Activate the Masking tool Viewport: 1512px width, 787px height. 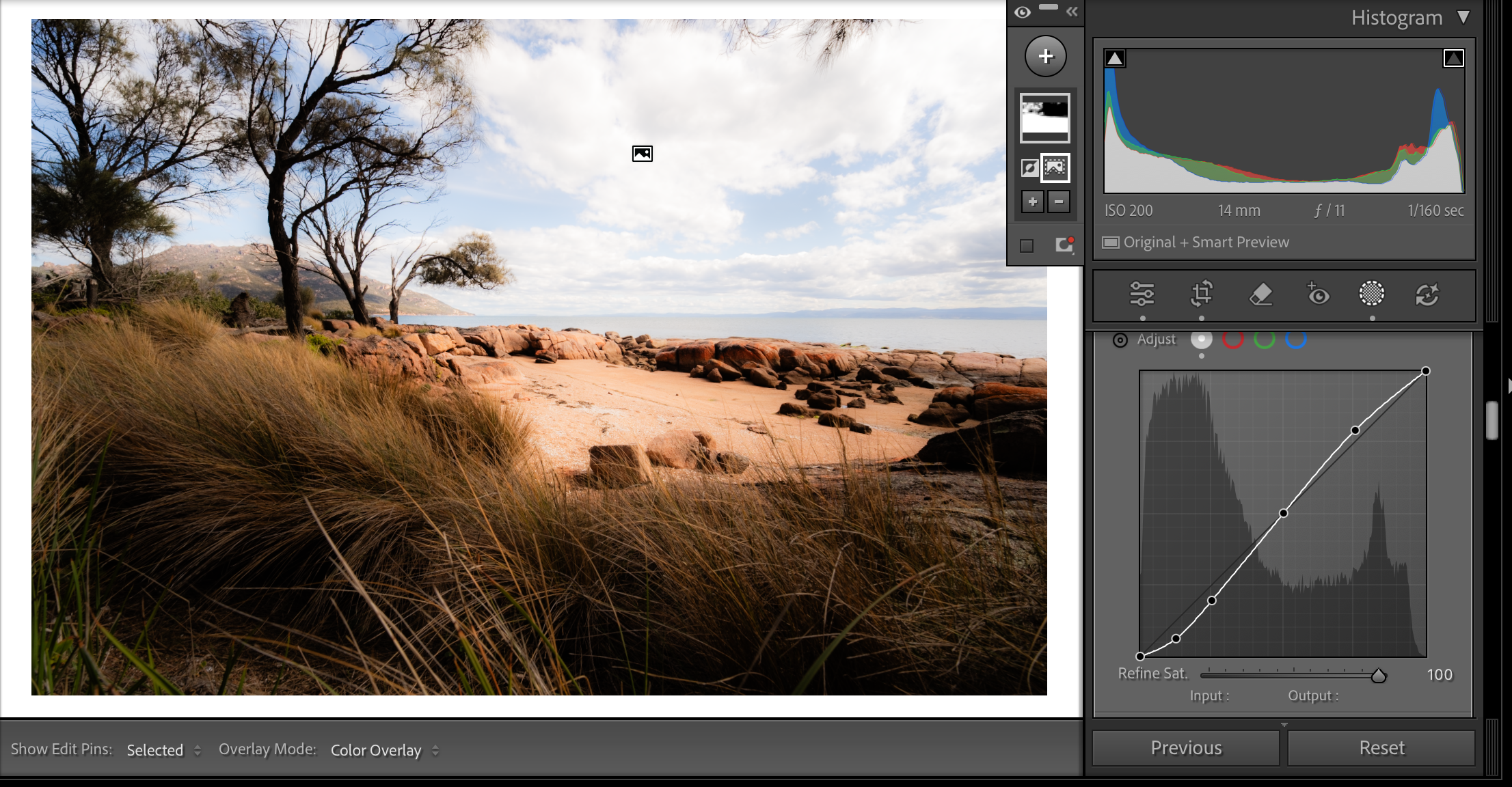[x=1371, y=294]
